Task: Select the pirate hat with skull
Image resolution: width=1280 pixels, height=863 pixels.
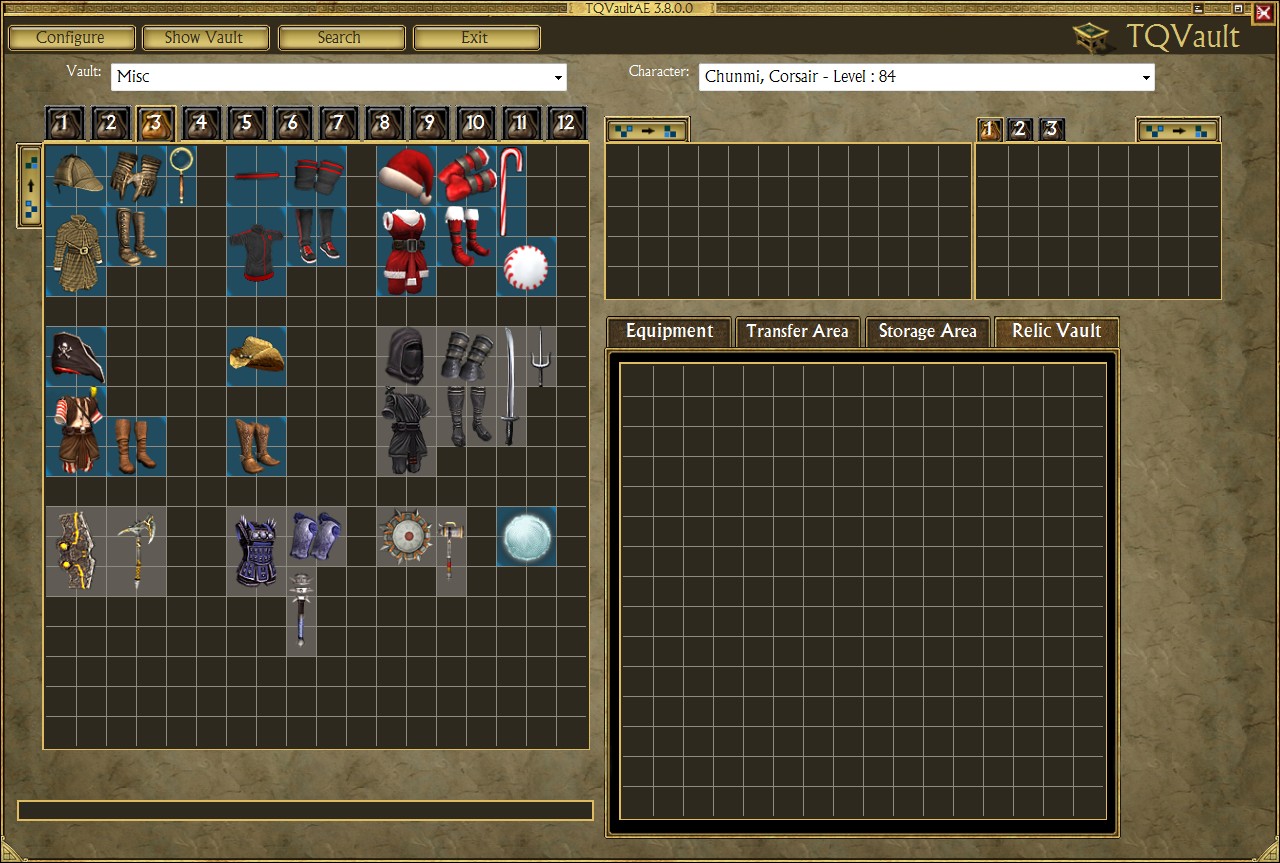Action: [76, 356]
